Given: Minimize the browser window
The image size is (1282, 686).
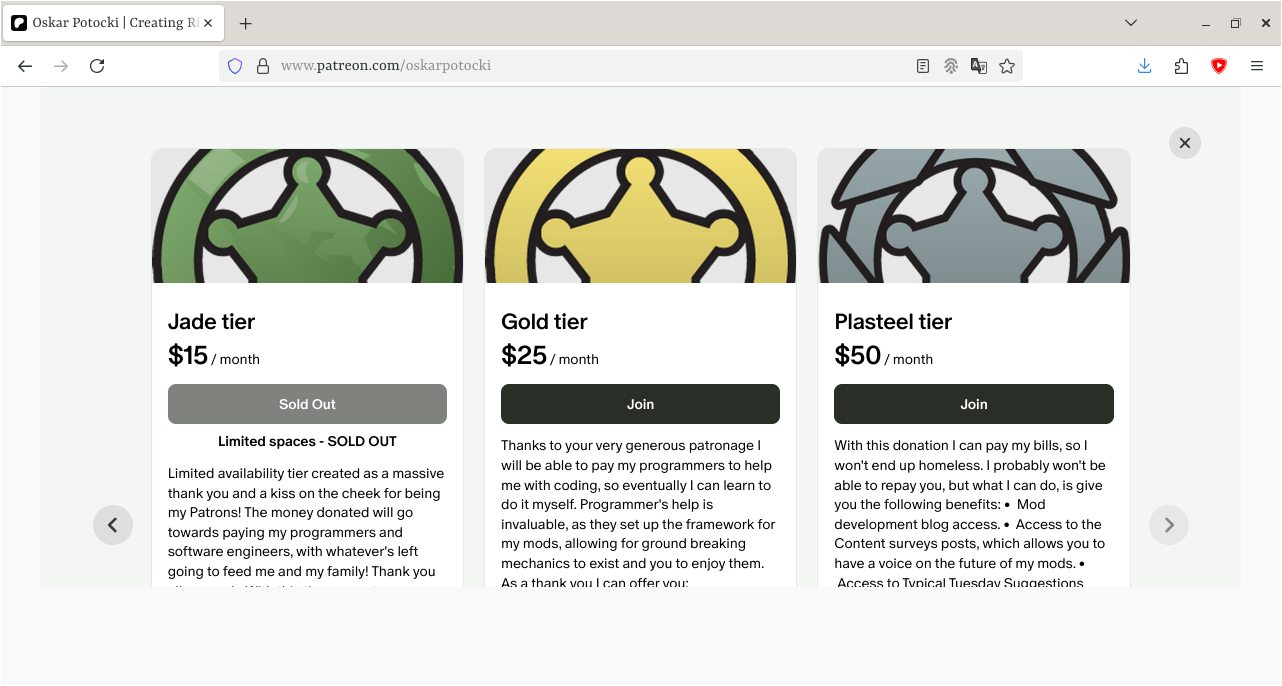Looking at the screenshot, I should click(x=1206, y=23).
